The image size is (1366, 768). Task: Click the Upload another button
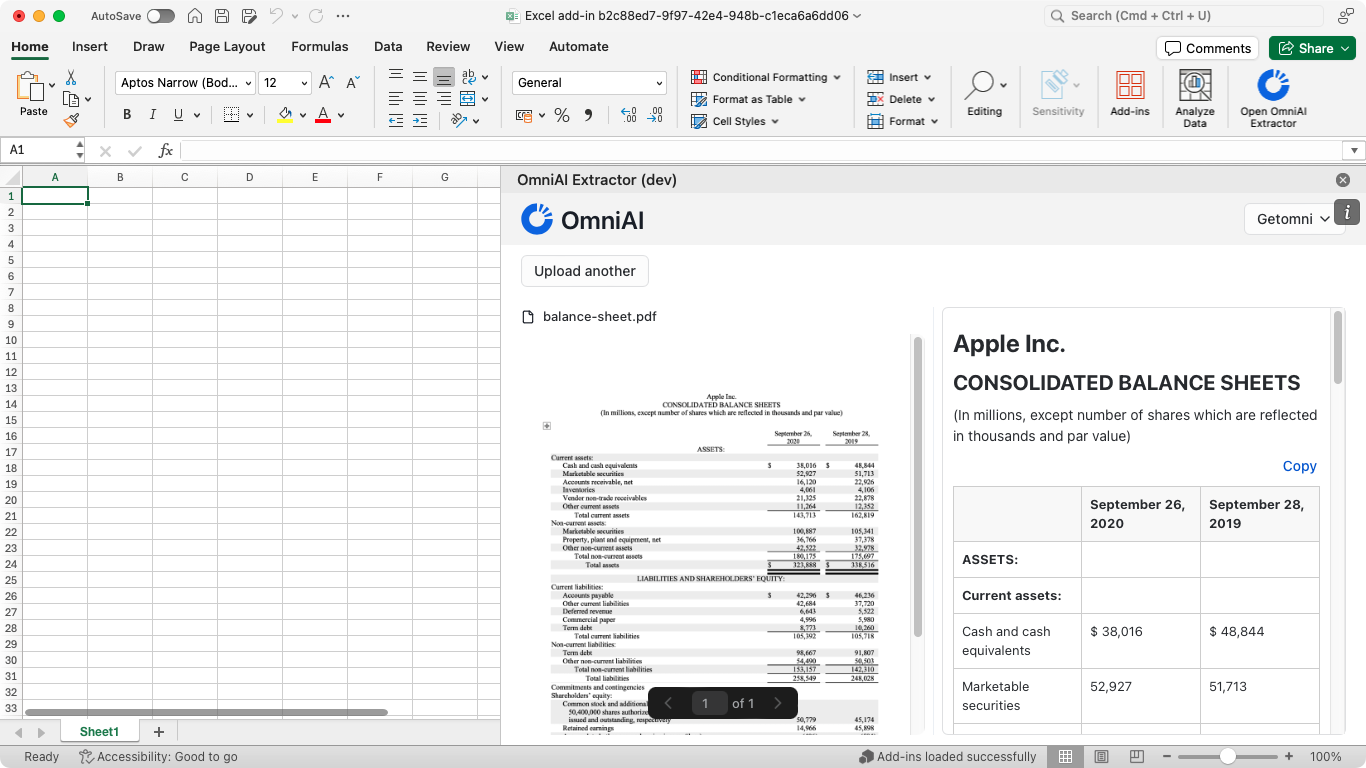(x=585, y=271)
